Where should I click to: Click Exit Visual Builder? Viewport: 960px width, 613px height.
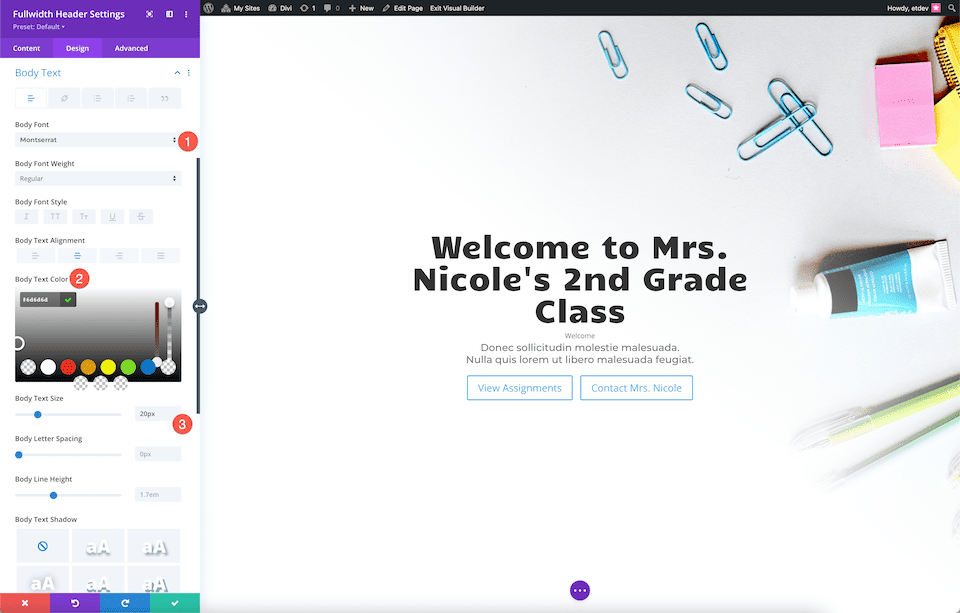457,8
